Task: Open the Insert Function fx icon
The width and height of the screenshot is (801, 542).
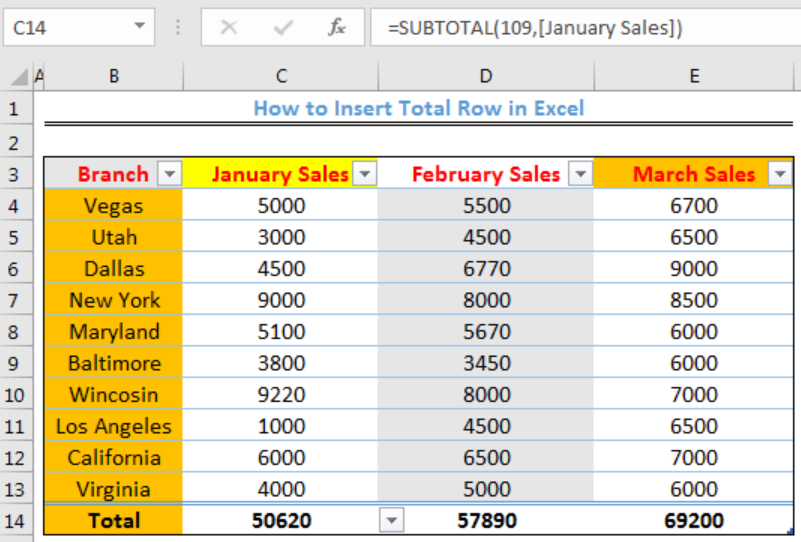Action: coord(337,27)
